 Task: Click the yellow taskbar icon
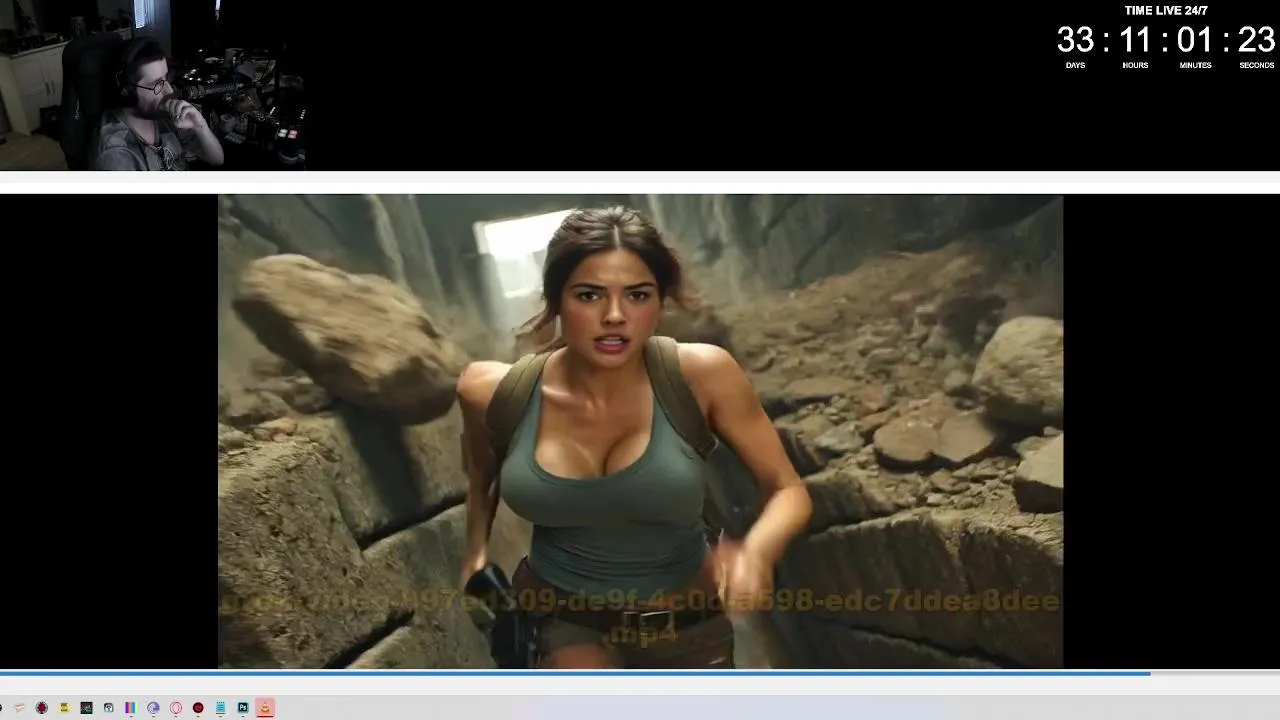(x=64, y=707)
